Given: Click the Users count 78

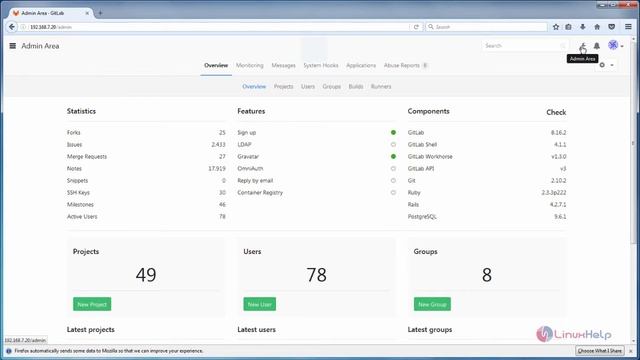Looking at the screenshot, I should pos(316,275).
